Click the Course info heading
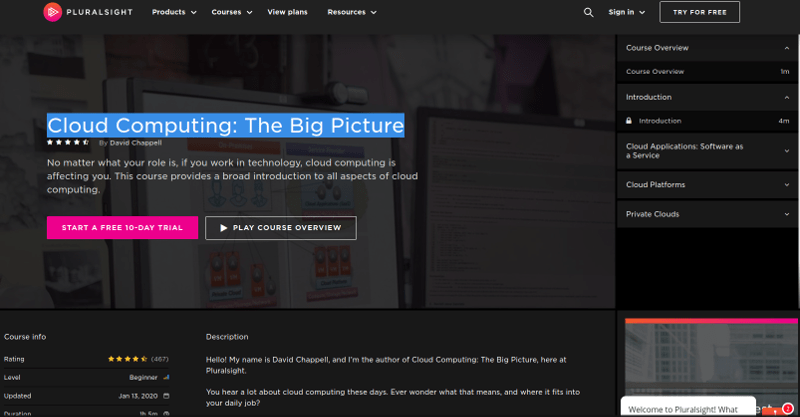The height and width of the screenshot is (417, 800). pos(25,337)
